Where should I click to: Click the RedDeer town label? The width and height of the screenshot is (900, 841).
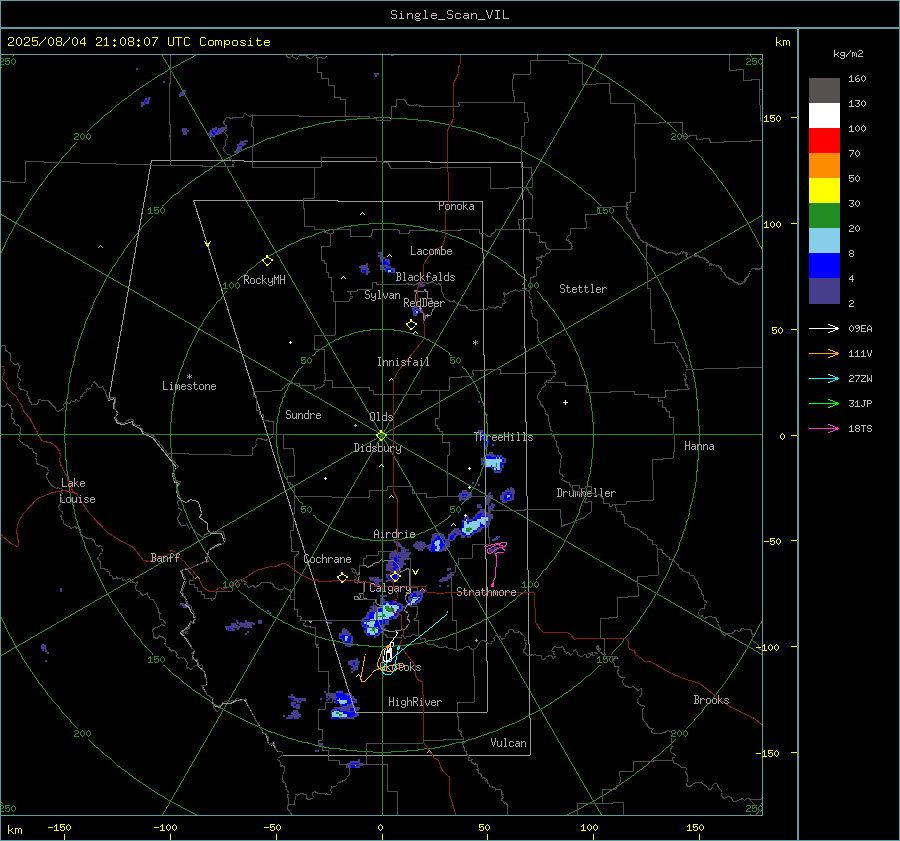(424, 303)
